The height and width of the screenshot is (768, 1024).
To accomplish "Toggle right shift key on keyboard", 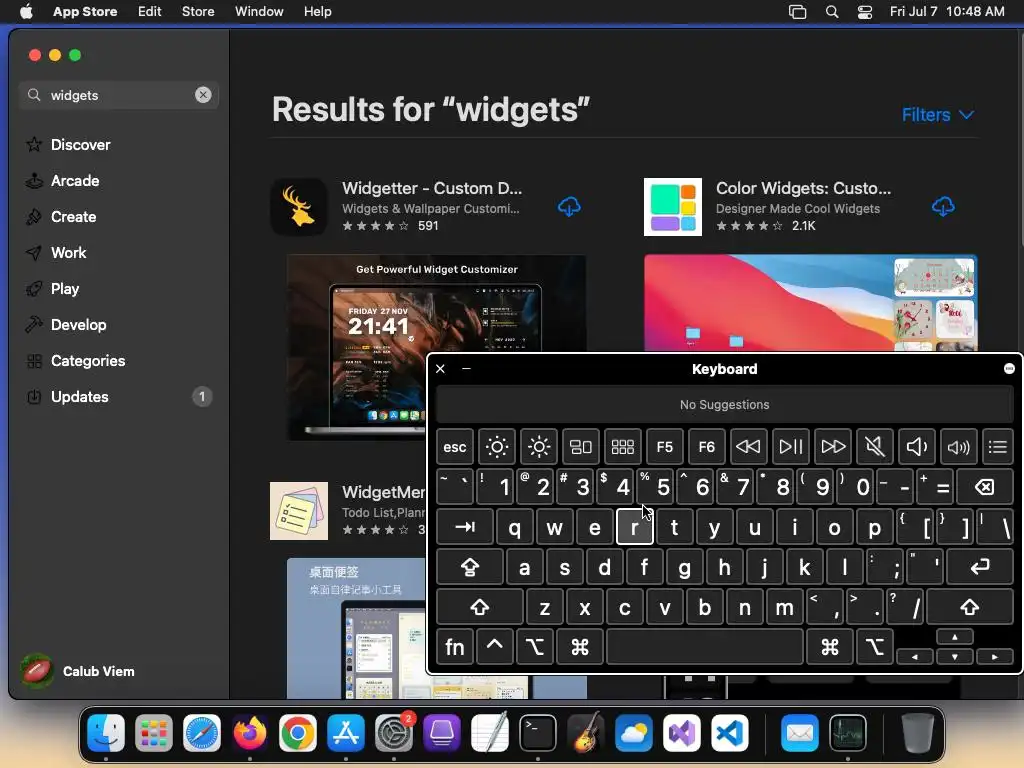I will tap(969, 607).
